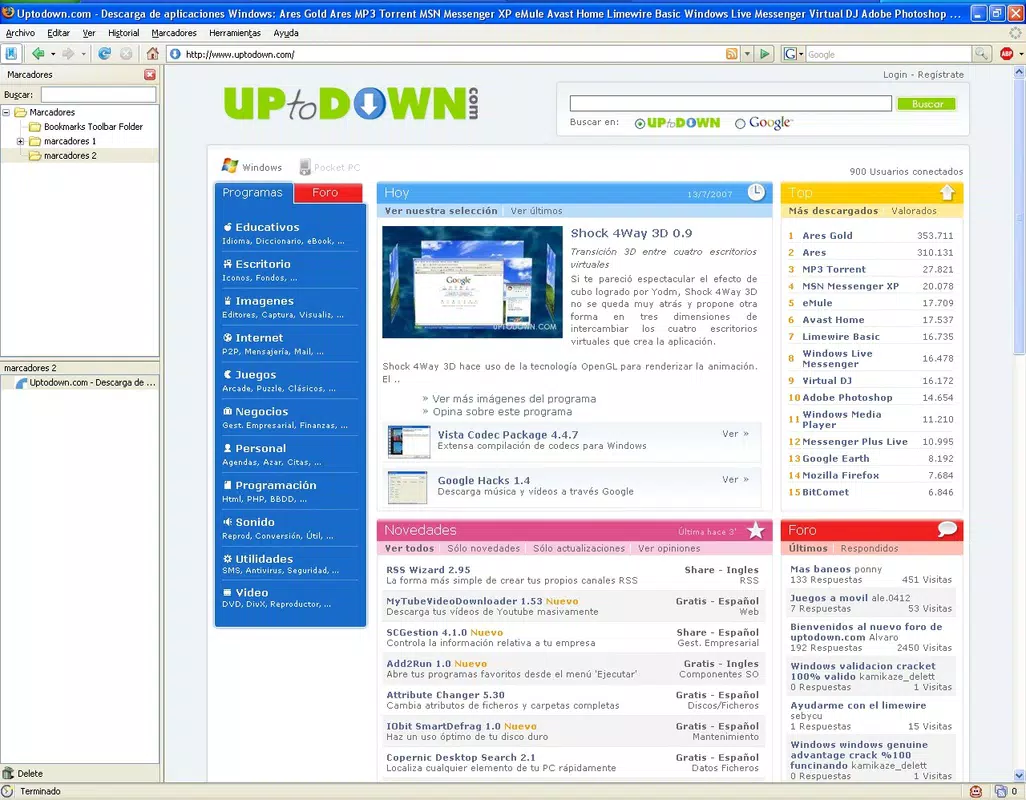Image resolution: width=1026 pixels, height=800 pixels.
Task: Focus the sidebar Buscar input field
Action: click(x=99, y=95)
